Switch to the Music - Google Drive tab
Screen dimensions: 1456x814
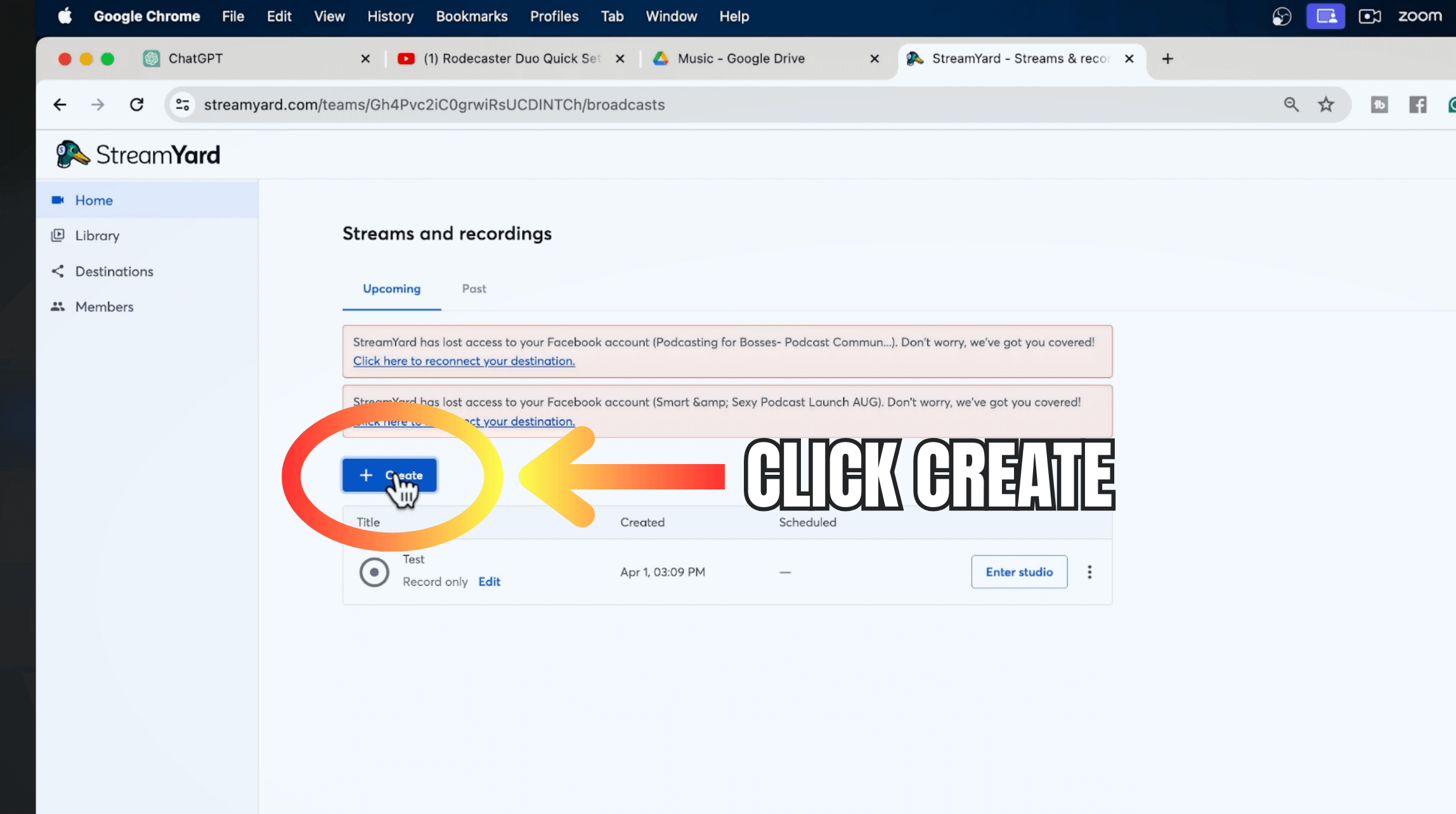pos(741,58)
